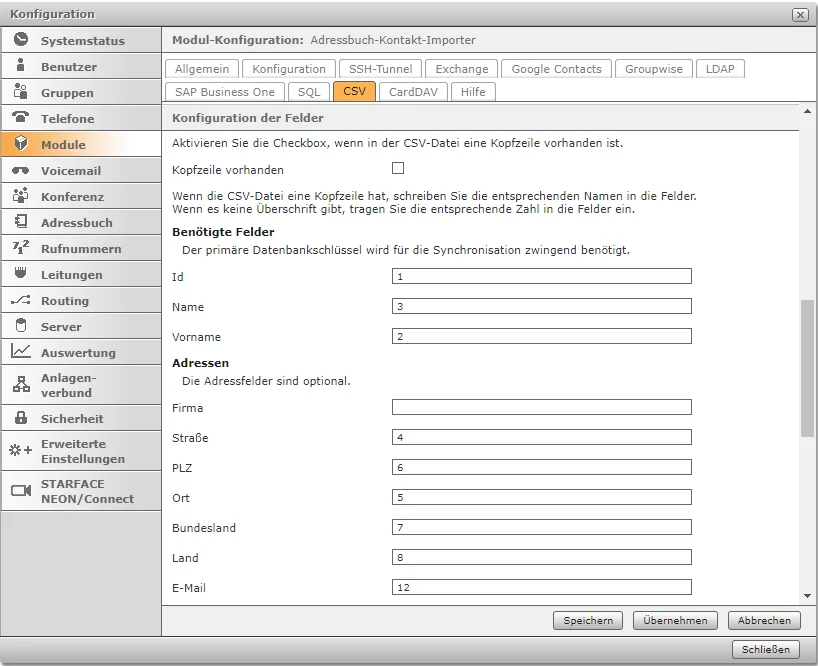Click the STARFACE NEON/Connect camera icon
818x666 pixels.
pyautogui.click(x=21, y=491)
